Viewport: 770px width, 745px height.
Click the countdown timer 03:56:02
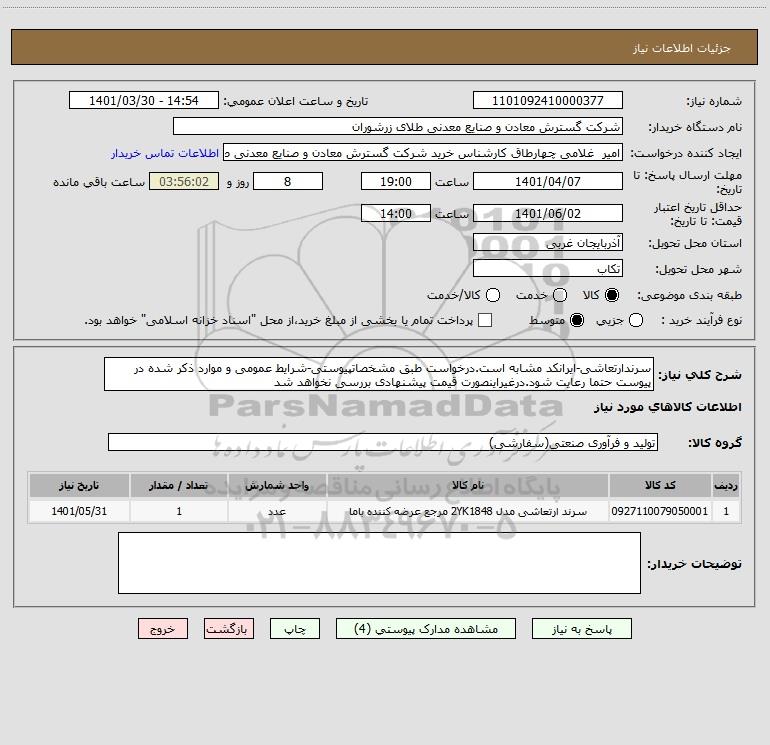tap(184, 182)
